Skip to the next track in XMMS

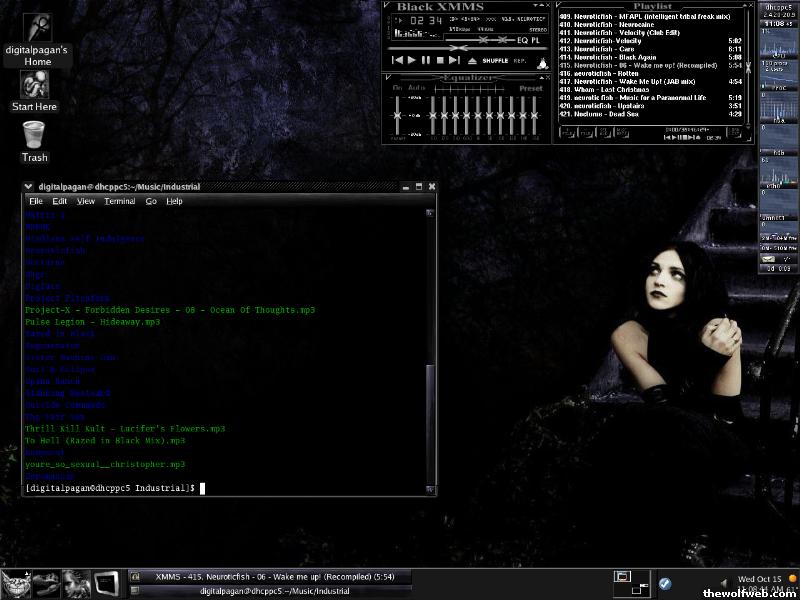click(455, 60)
